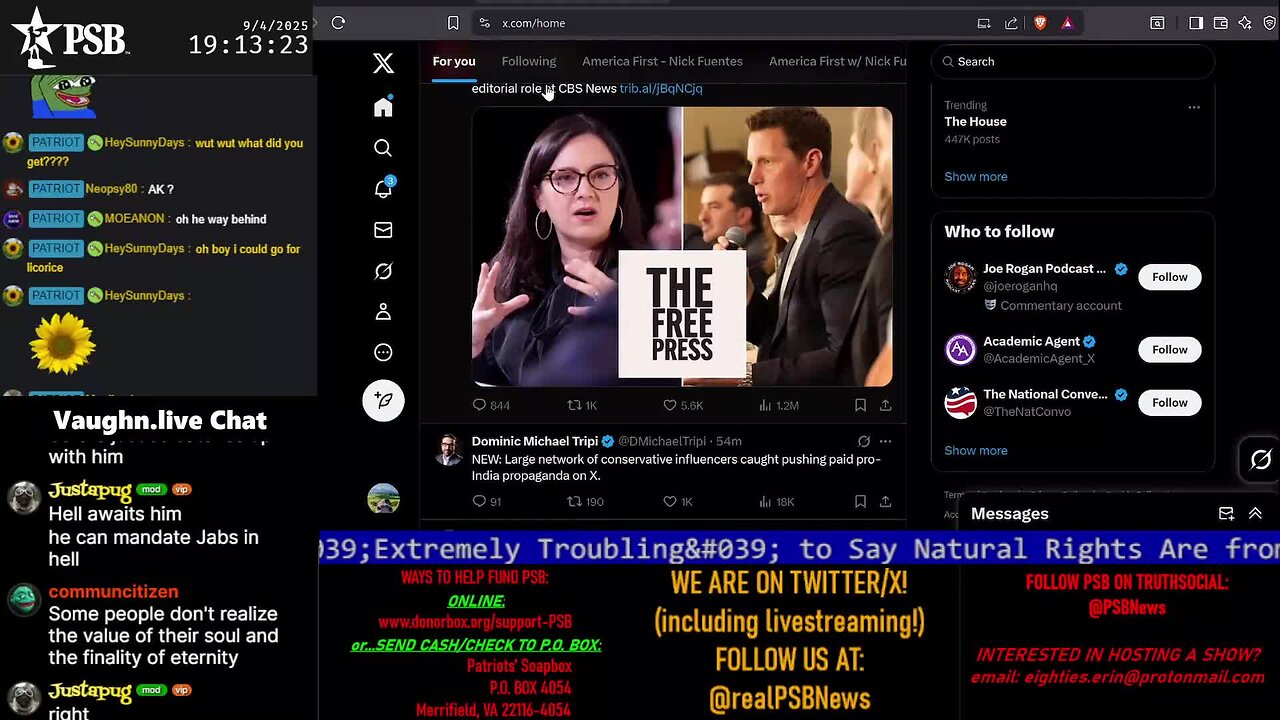Click the X logo in the sidebar
Image resolution: width=1280 pixels, height=720 pixels.
click(383, 63)
